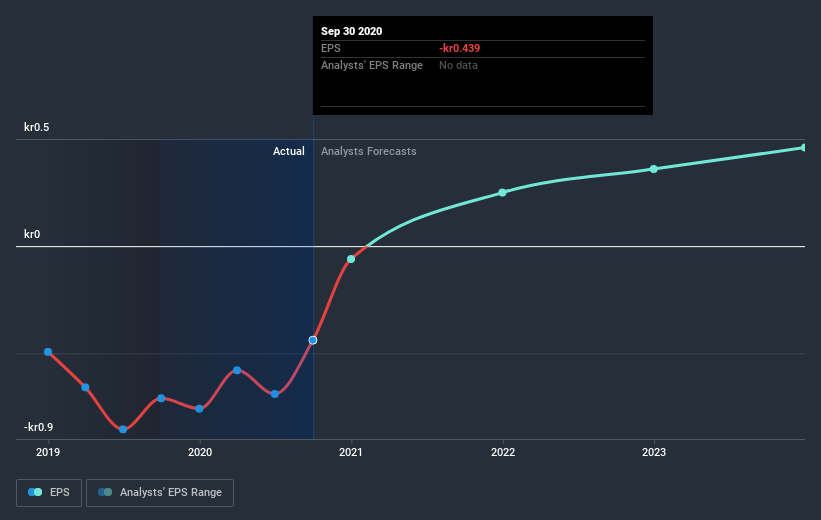The height and width of the screenshot is (520, 821).
Task: Click the 'Actual' section label
Action: pyautogui.click(x=289, y=151)
